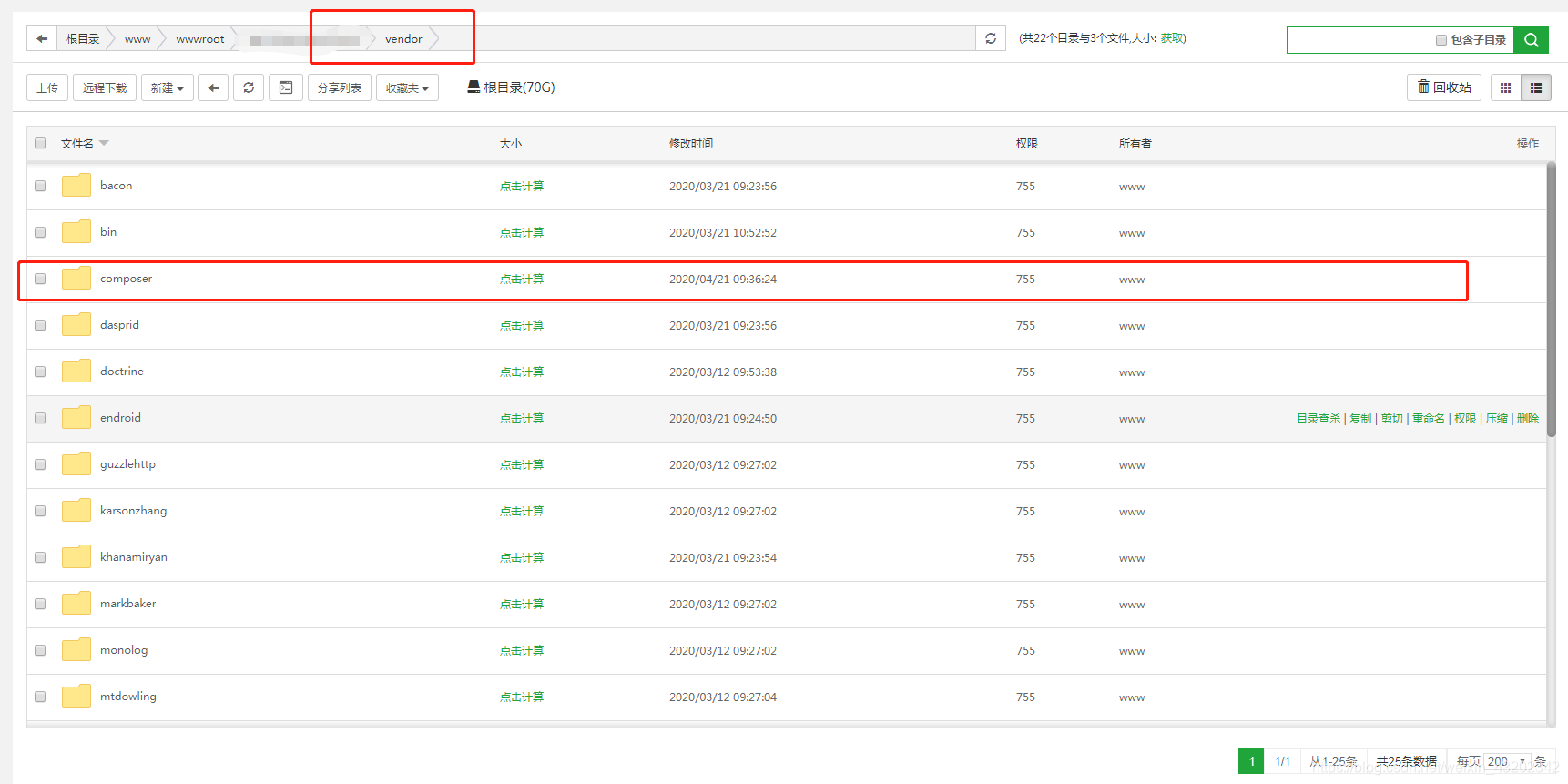1568x784 pixels.
Task: Click 复制 on endroid row
Action: 1360,419
